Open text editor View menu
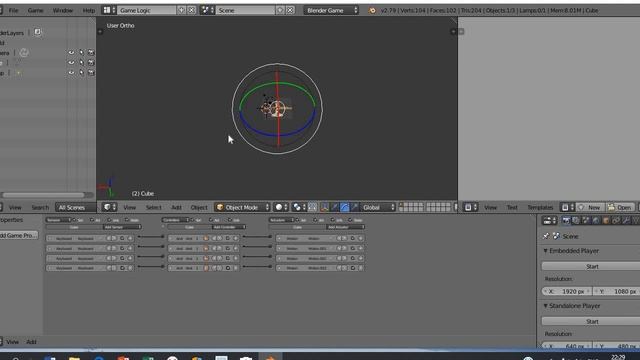640x360 pixels. [490, 207]
